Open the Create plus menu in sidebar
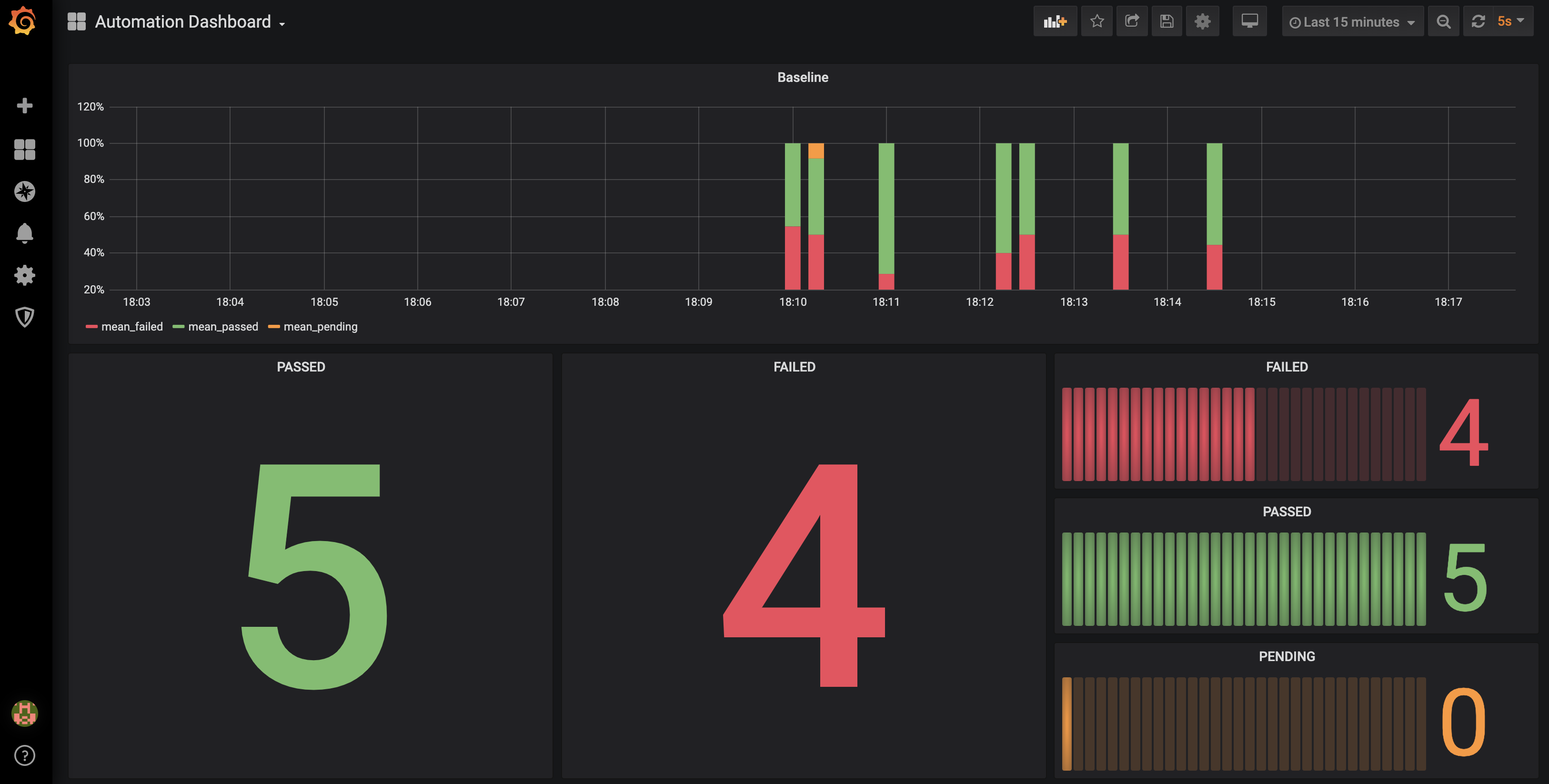Screen dimensions: 1549x784 pyautogui.click(x=25, y=106)
